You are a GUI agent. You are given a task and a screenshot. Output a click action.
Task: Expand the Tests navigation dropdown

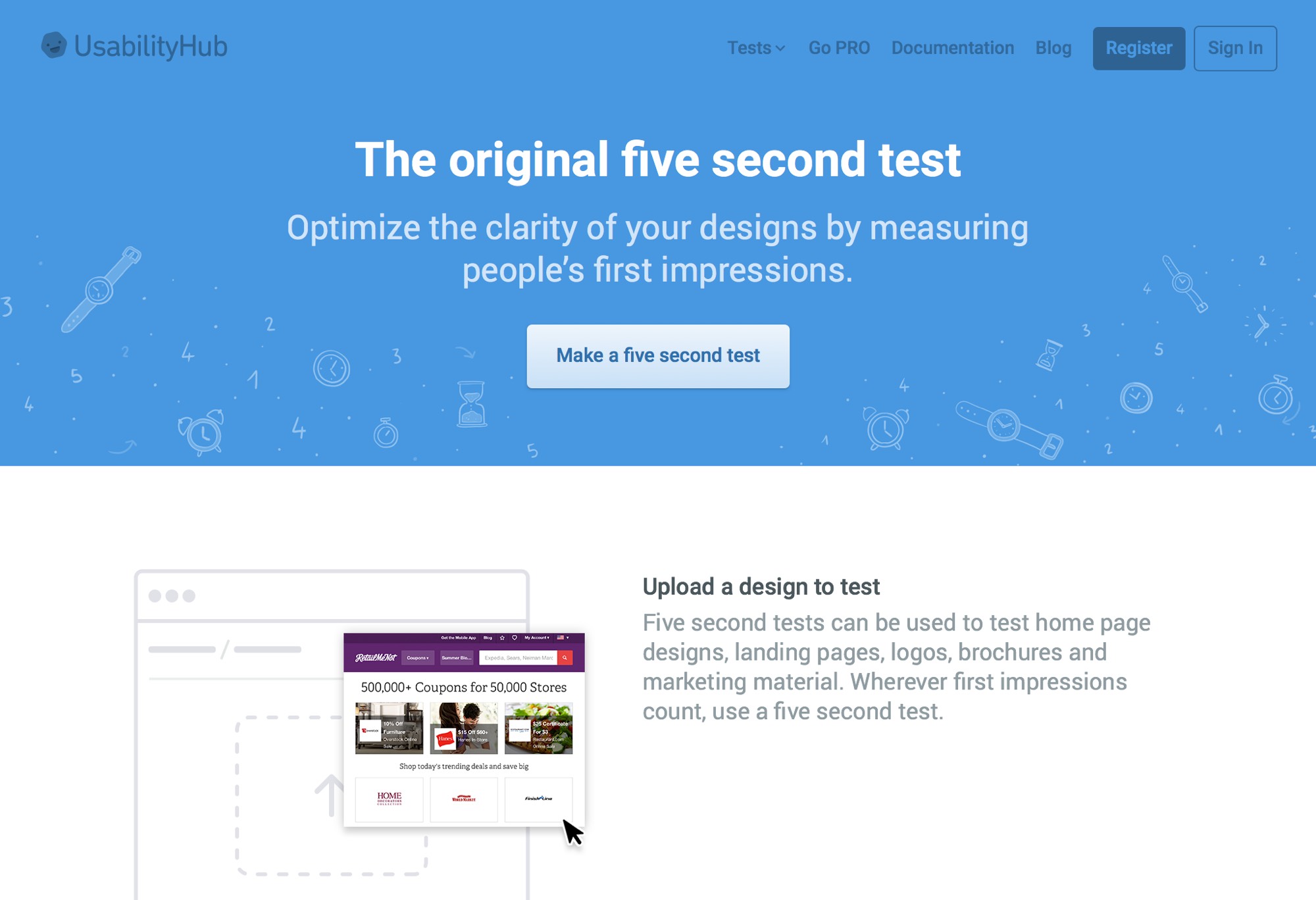point(755,47)
